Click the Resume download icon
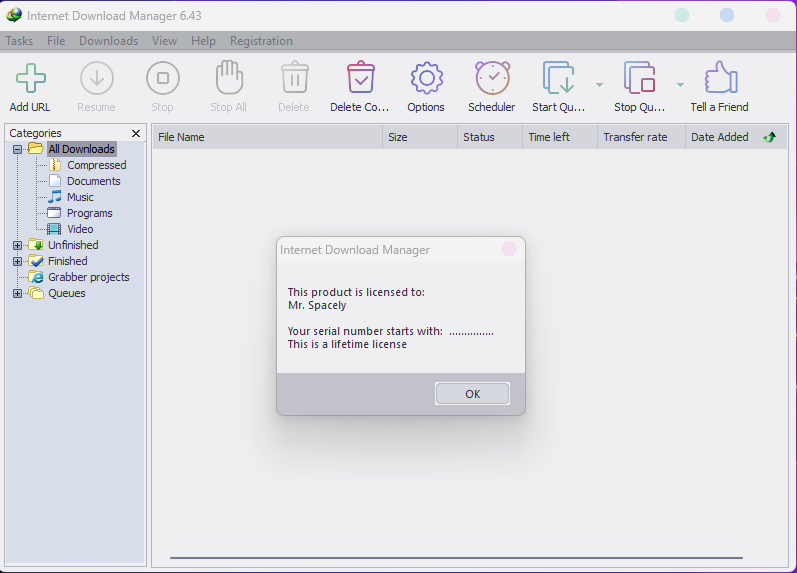 [x=97, y=78]
